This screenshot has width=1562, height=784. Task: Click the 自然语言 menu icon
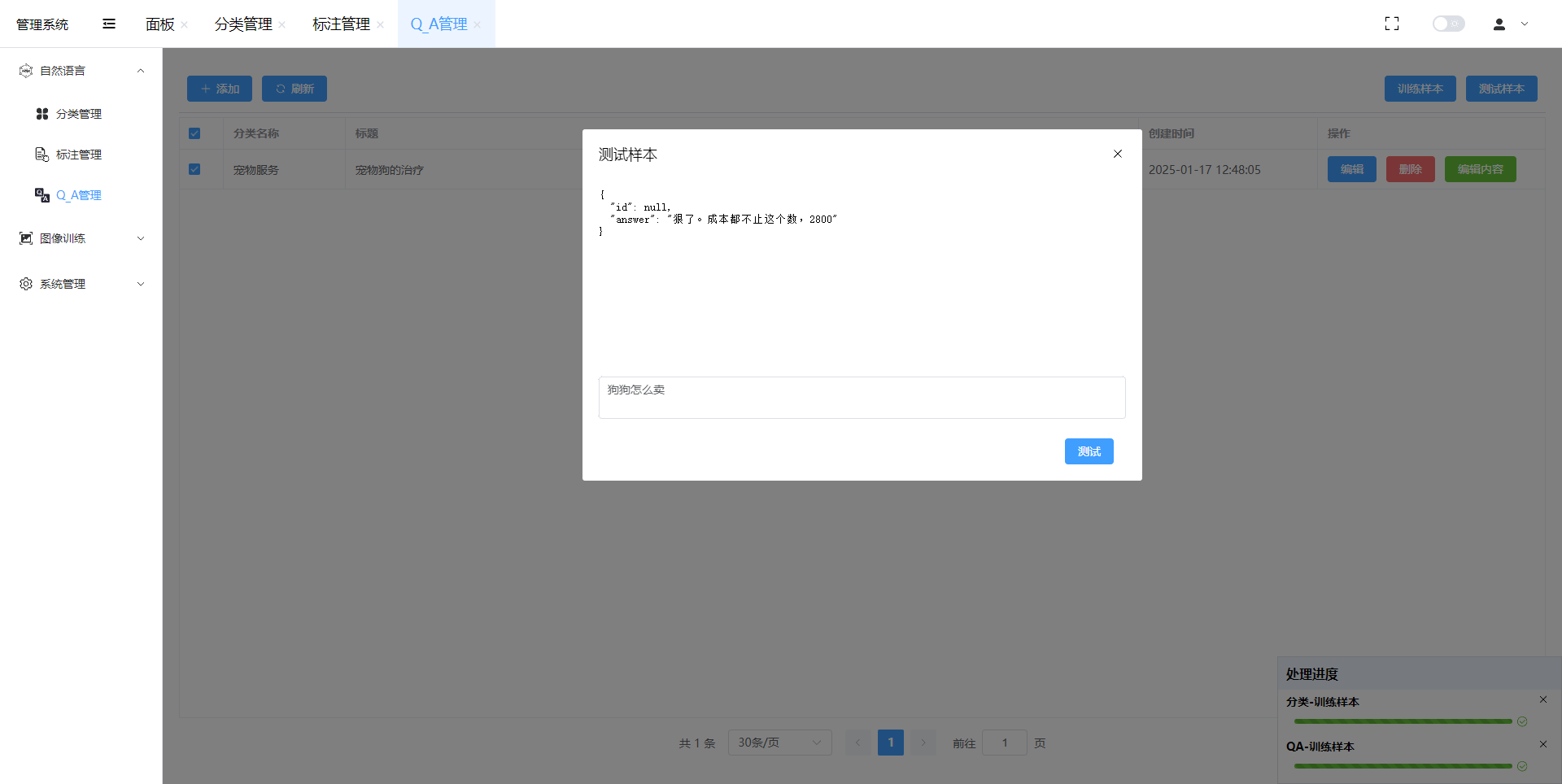click(x=26, y=71)
